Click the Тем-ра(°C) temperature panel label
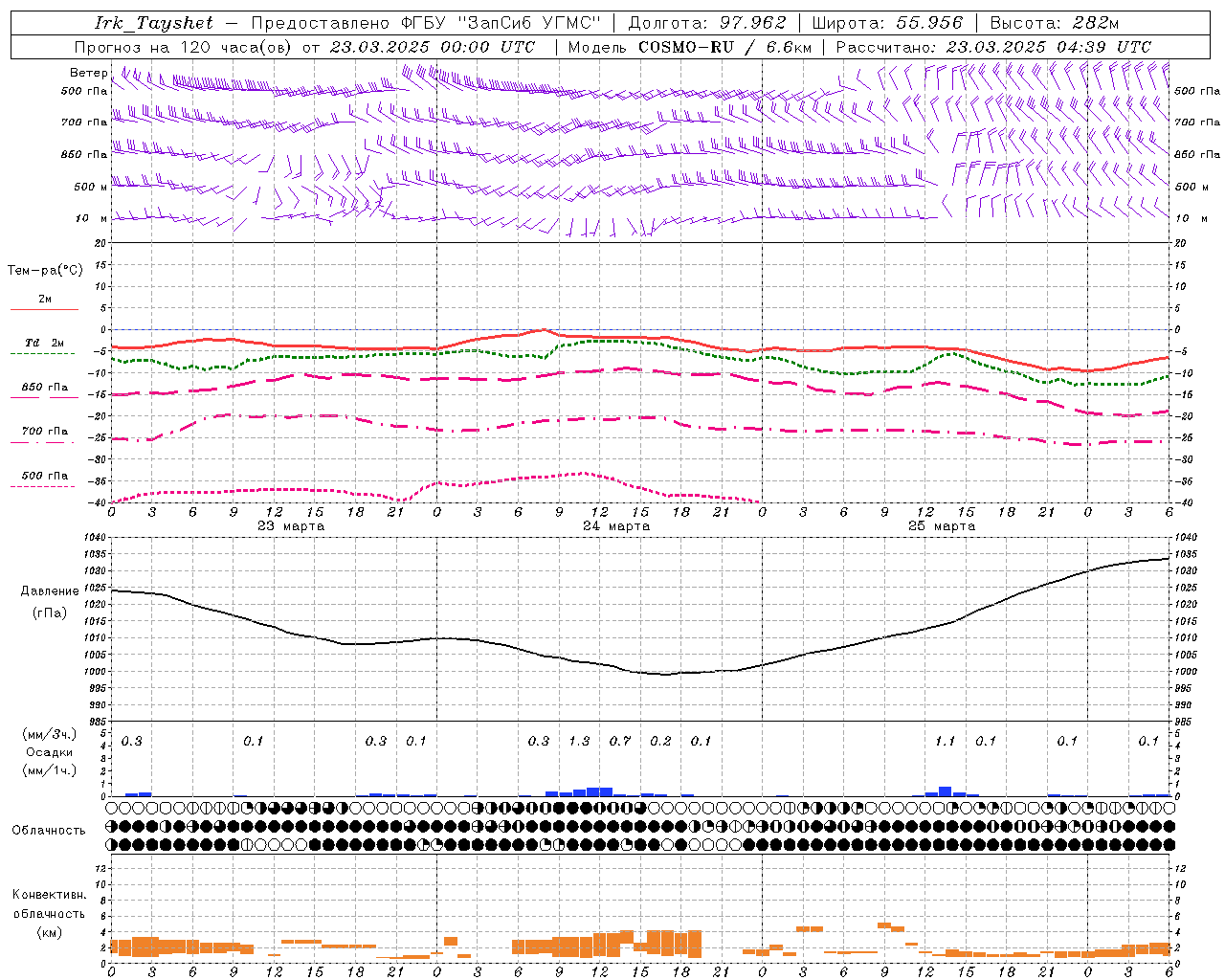The height and width of the screenshot is (980, 1225). [45, 270]
